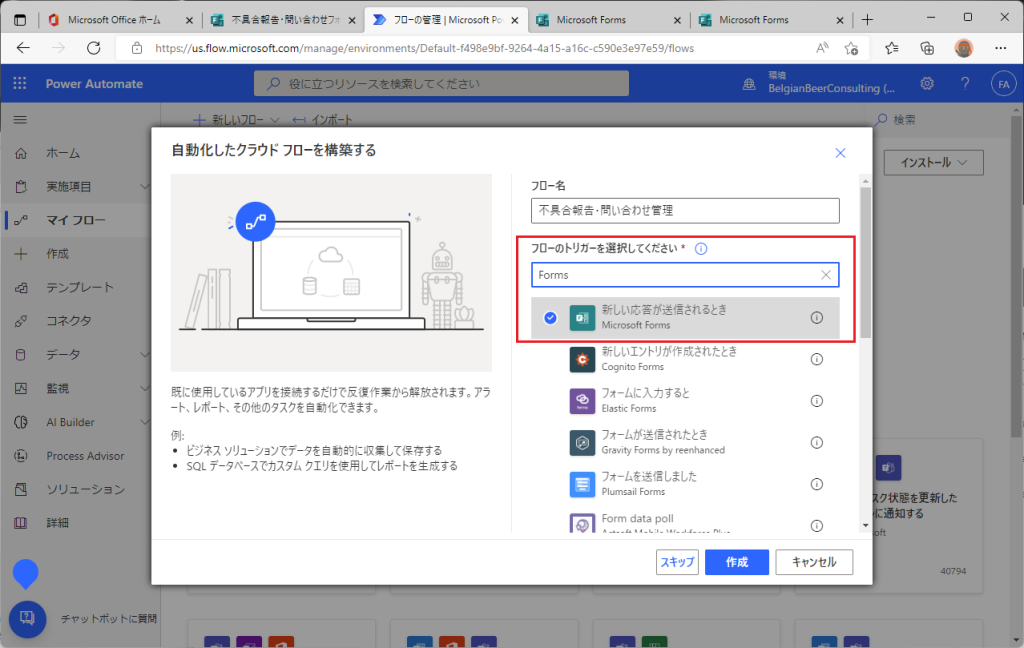This screenshot has width=1024, height=648.
Task: Expand the 実施項目 navigation section
Action: [x=144, y=186]
